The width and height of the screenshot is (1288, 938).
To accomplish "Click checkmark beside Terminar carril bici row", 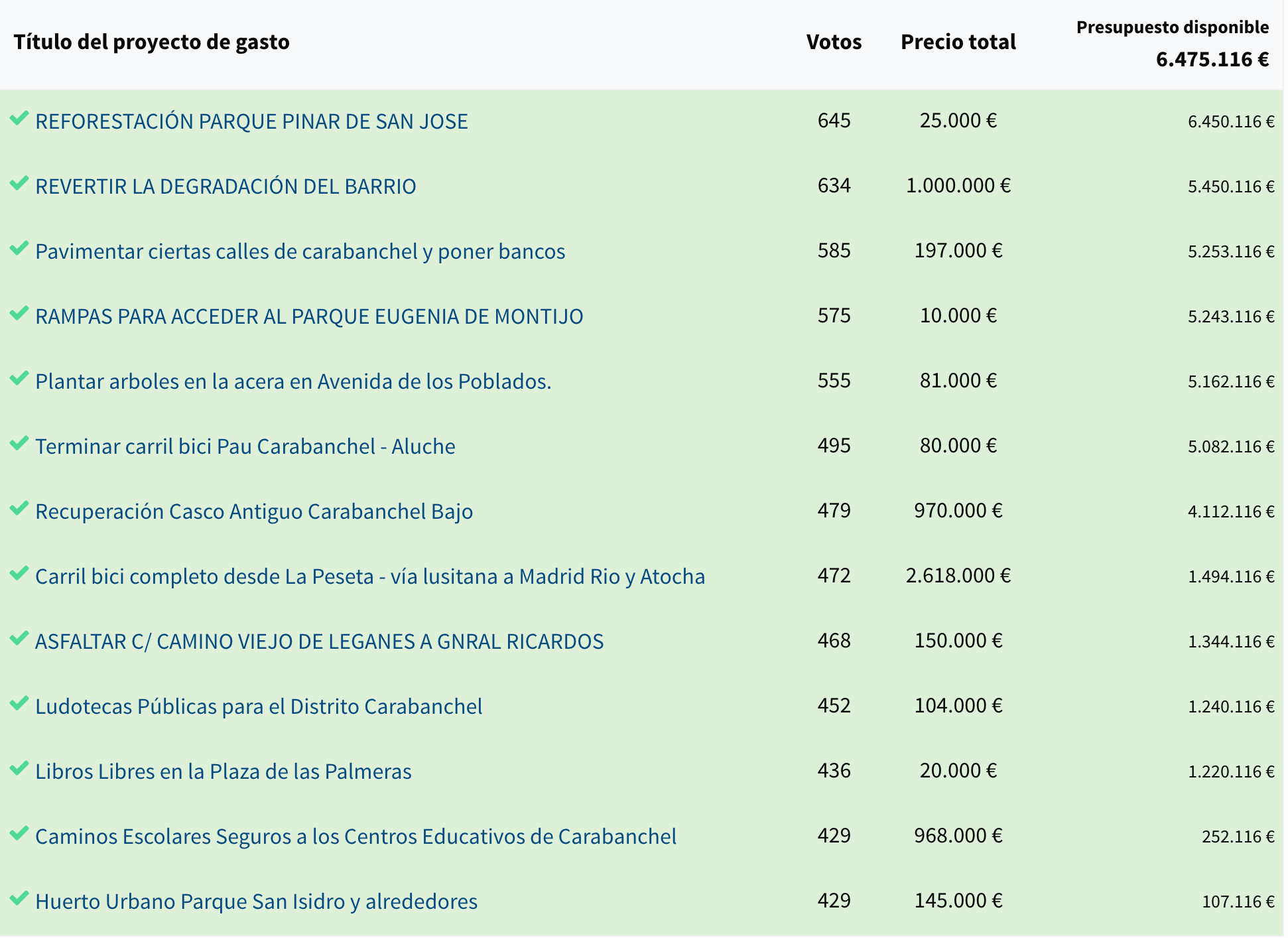I will point(19,444).
